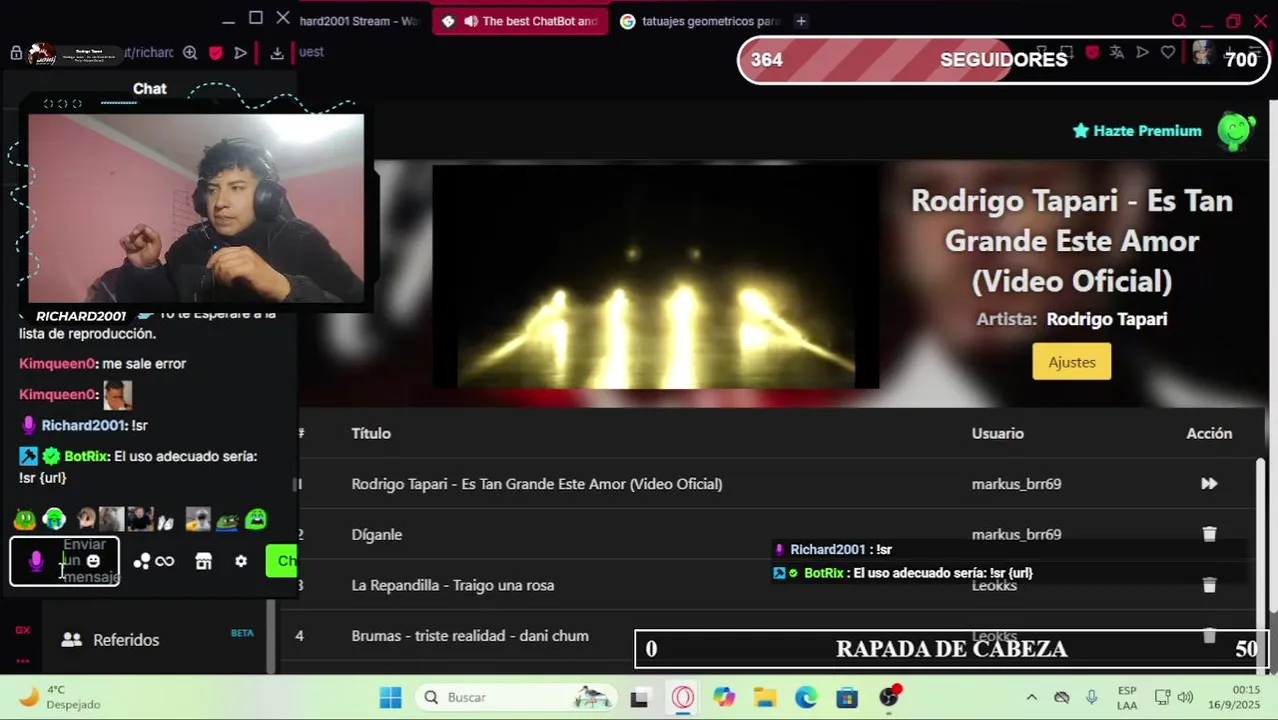The height and width of the screenshot is (720, 1278).
Task: Click the song request video player
Action: coord(656,276)
